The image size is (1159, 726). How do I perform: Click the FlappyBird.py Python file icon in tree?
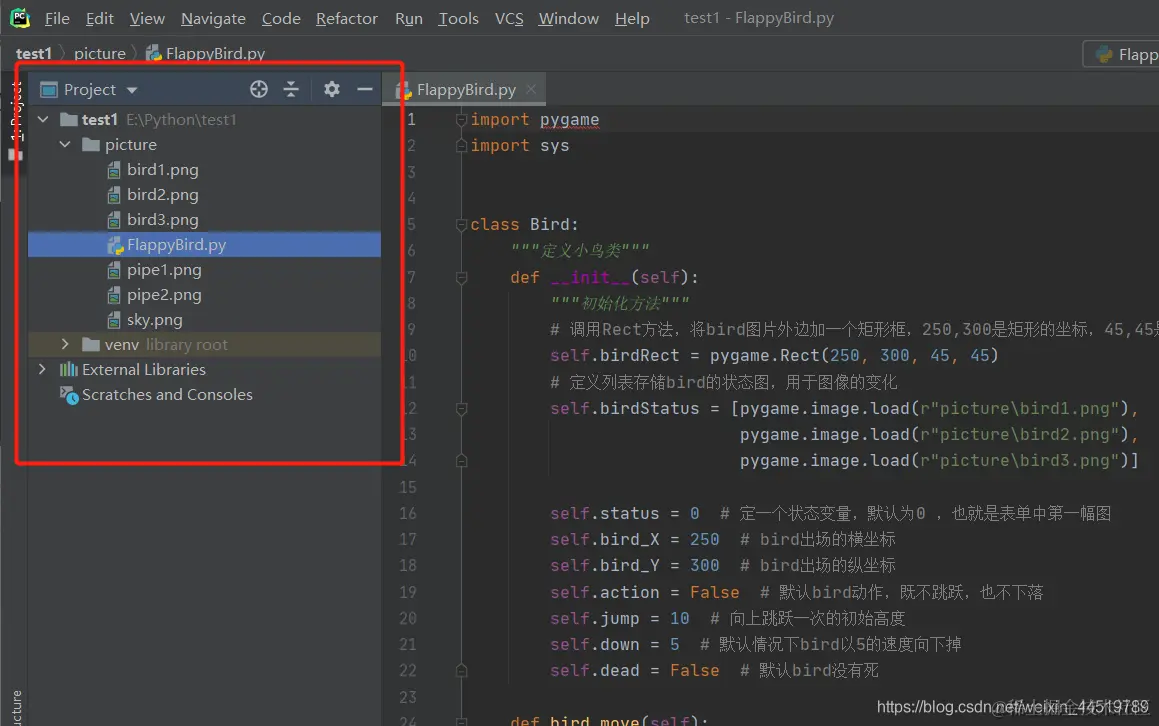click(115, 245)
